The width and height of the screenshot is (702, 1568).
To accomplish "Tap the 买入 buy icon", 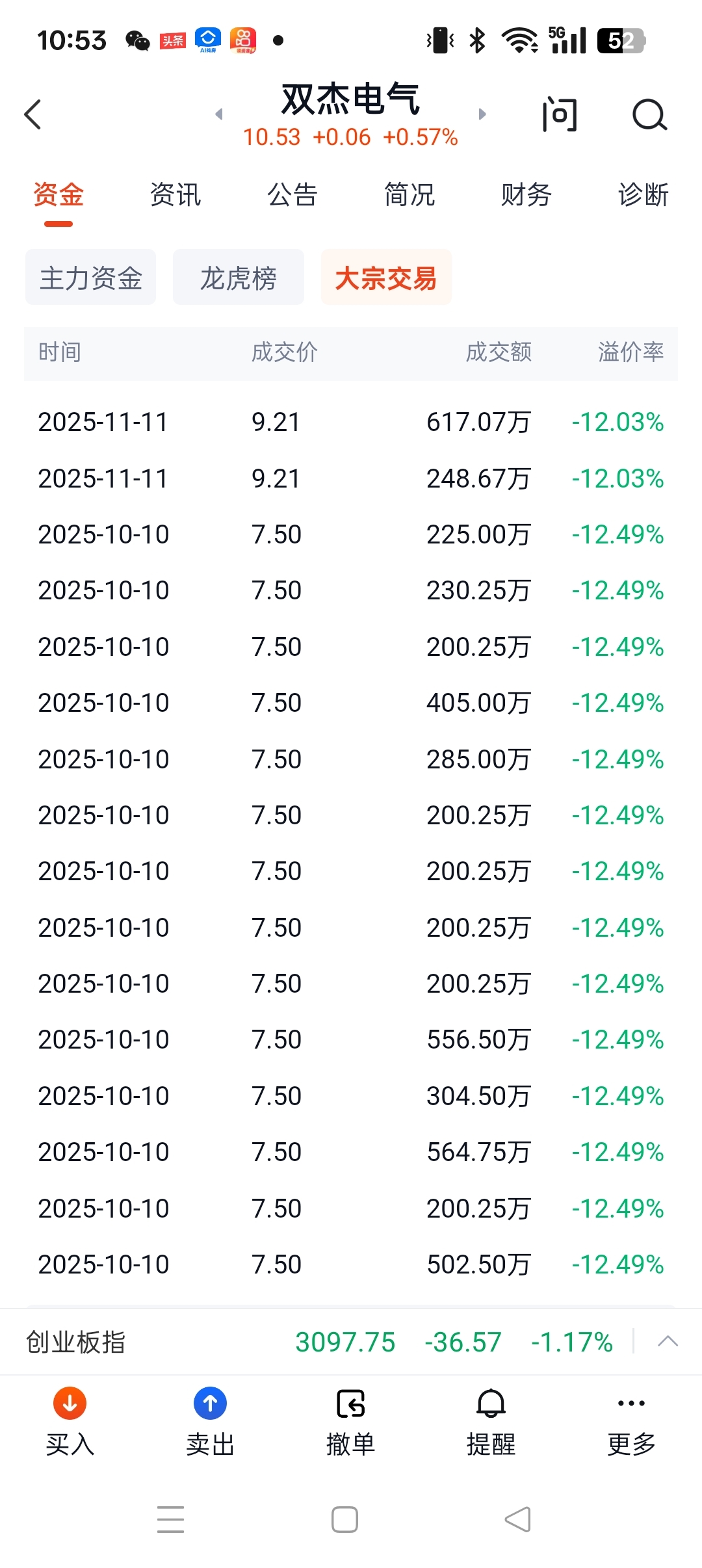I will click(x=70, y=1404).
